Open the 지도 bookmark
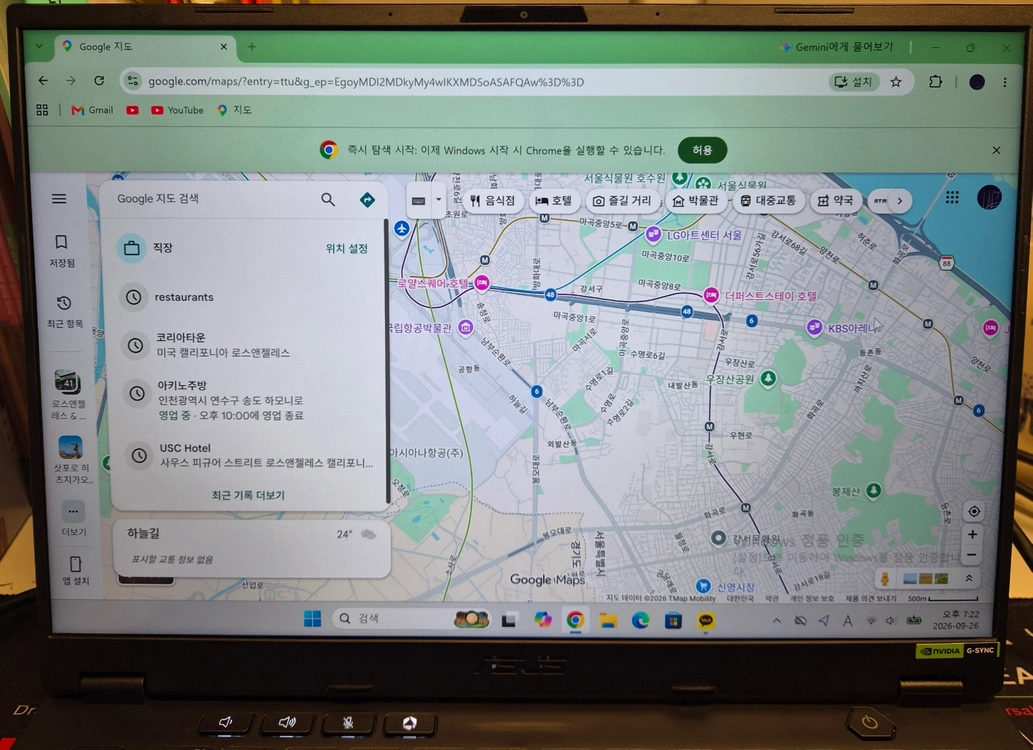Viewport: 1033px width, 750px height. tap(235, 110)
